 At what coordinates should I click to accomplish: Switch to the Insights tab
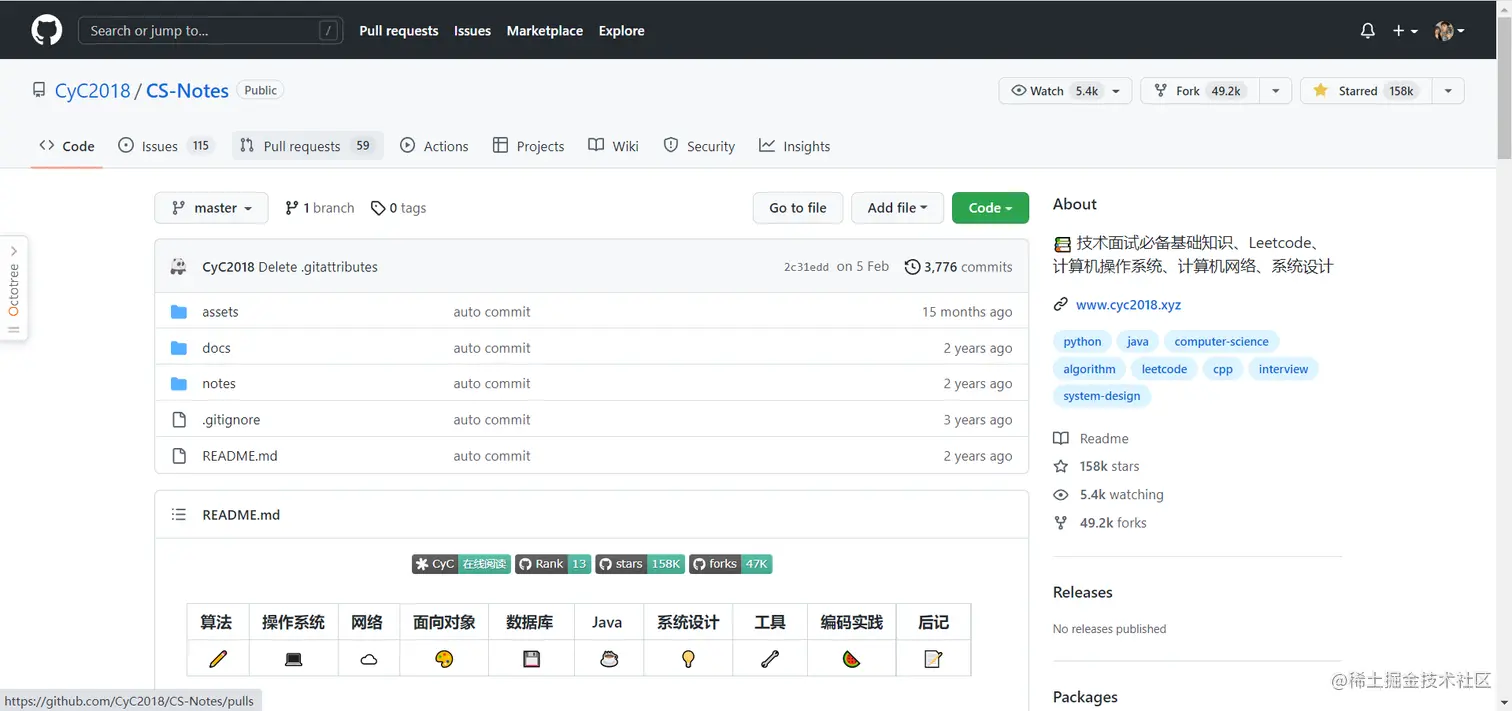(795, 146)
